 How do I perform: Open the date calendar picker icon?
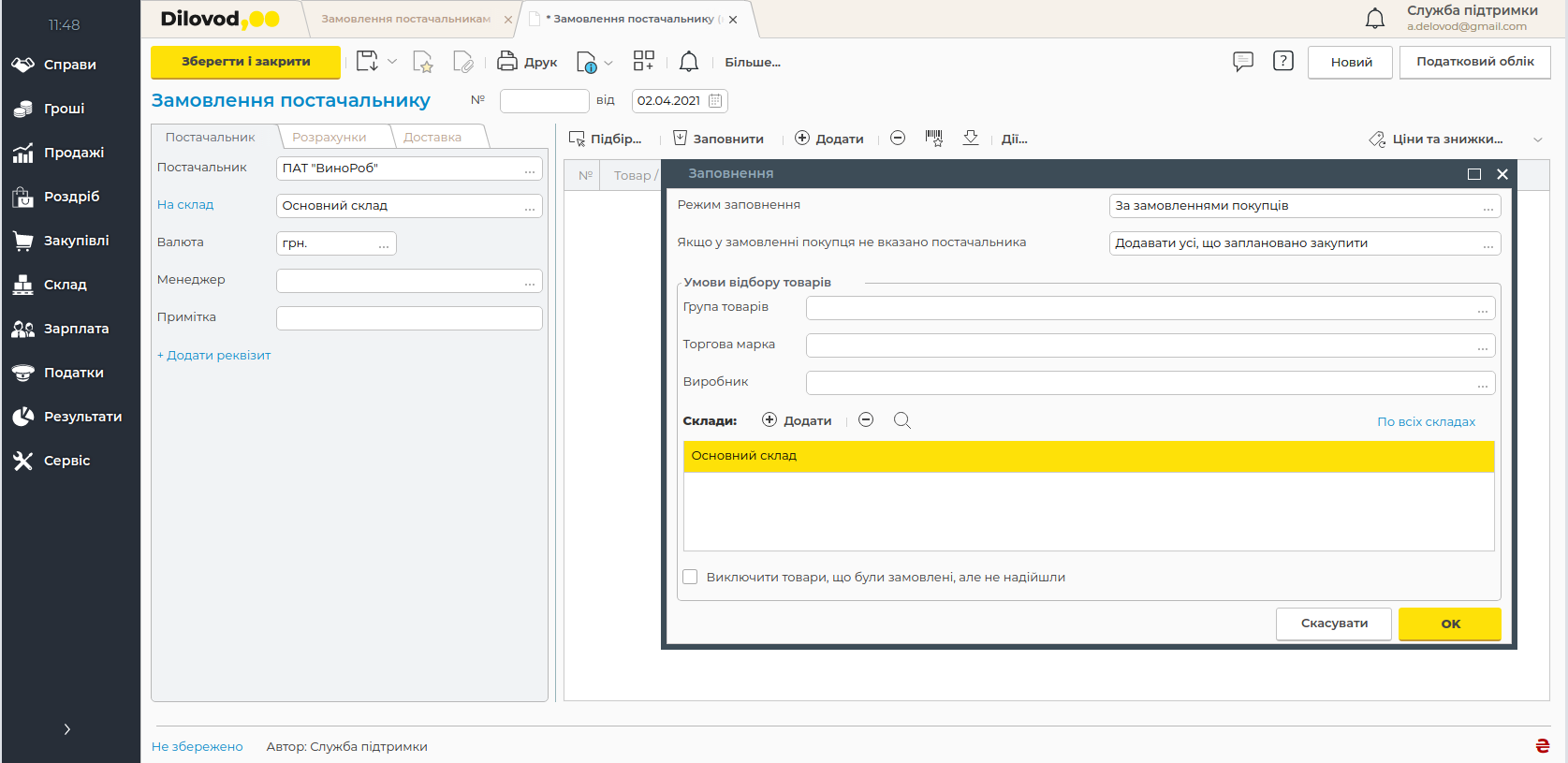715,101
